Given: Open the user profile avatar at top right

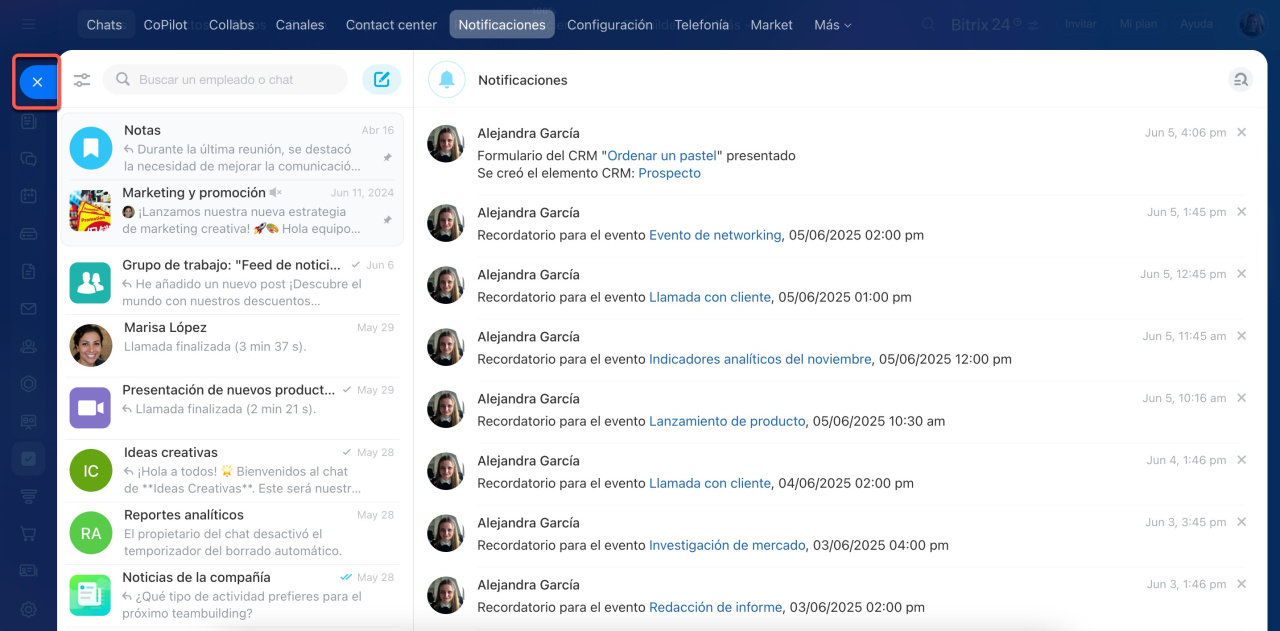Looking at the screenshot, I should pyautogui.click(x=1253, y=24).
